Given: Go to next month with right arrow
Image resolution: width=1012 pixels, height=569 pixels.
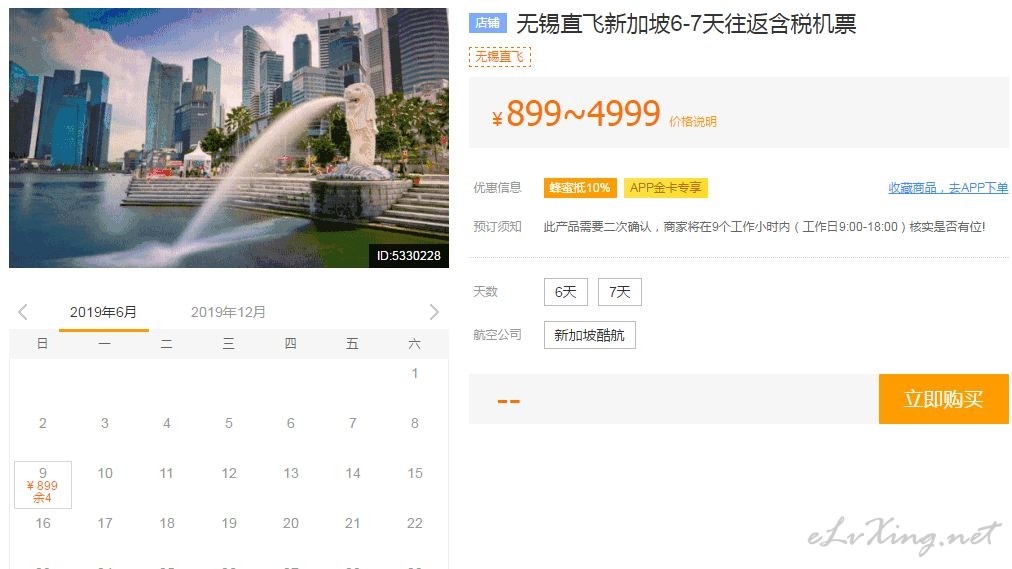Looking at the screenshot, I should (434, 312).
